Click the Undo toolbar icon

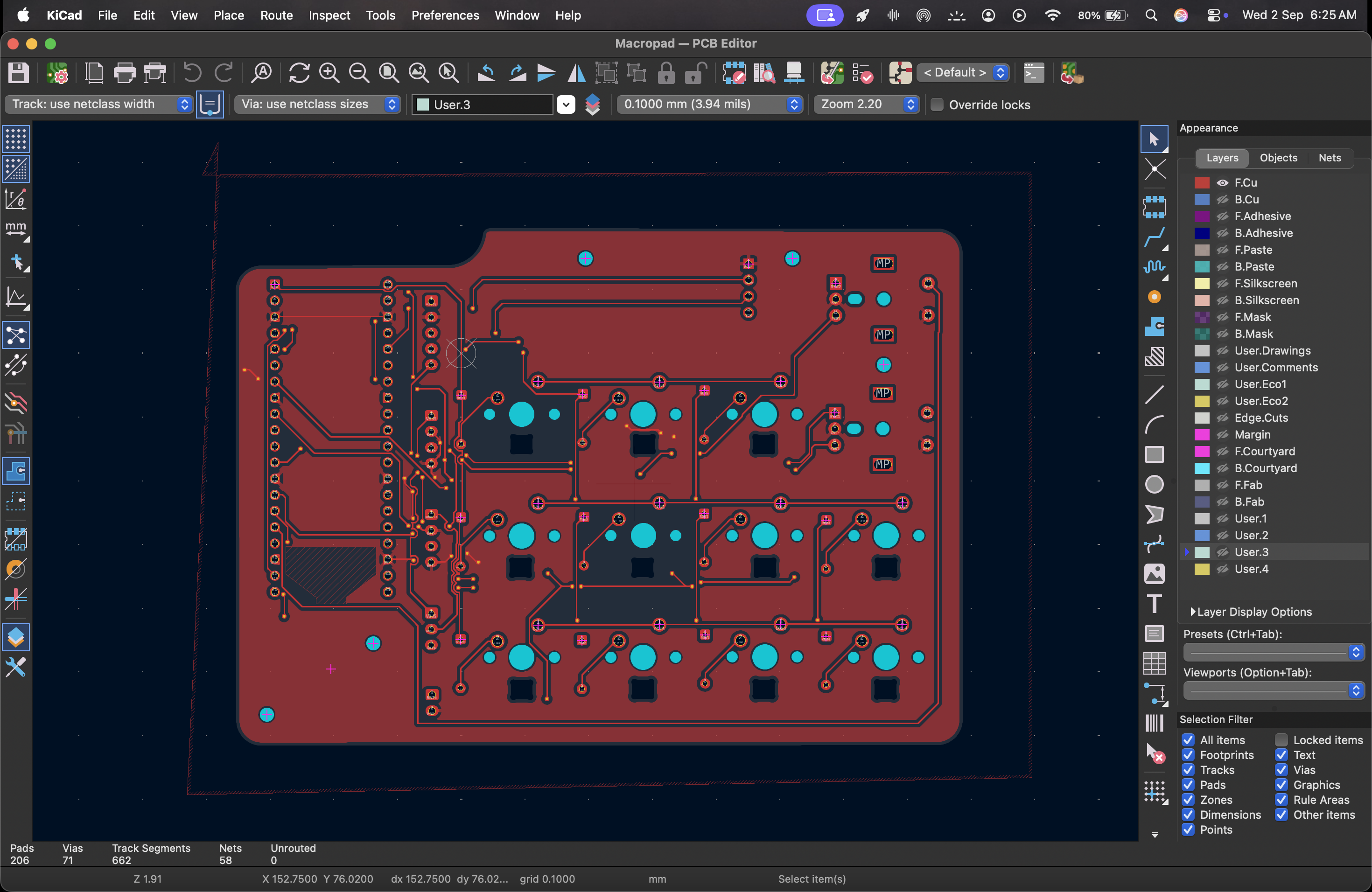pos(192,73)
